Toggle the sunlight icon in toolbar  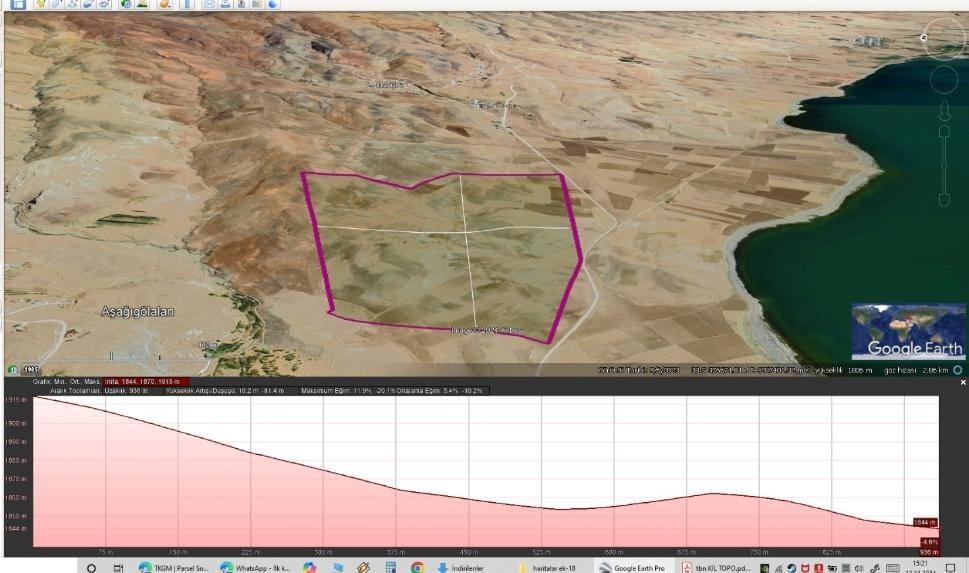143,4
